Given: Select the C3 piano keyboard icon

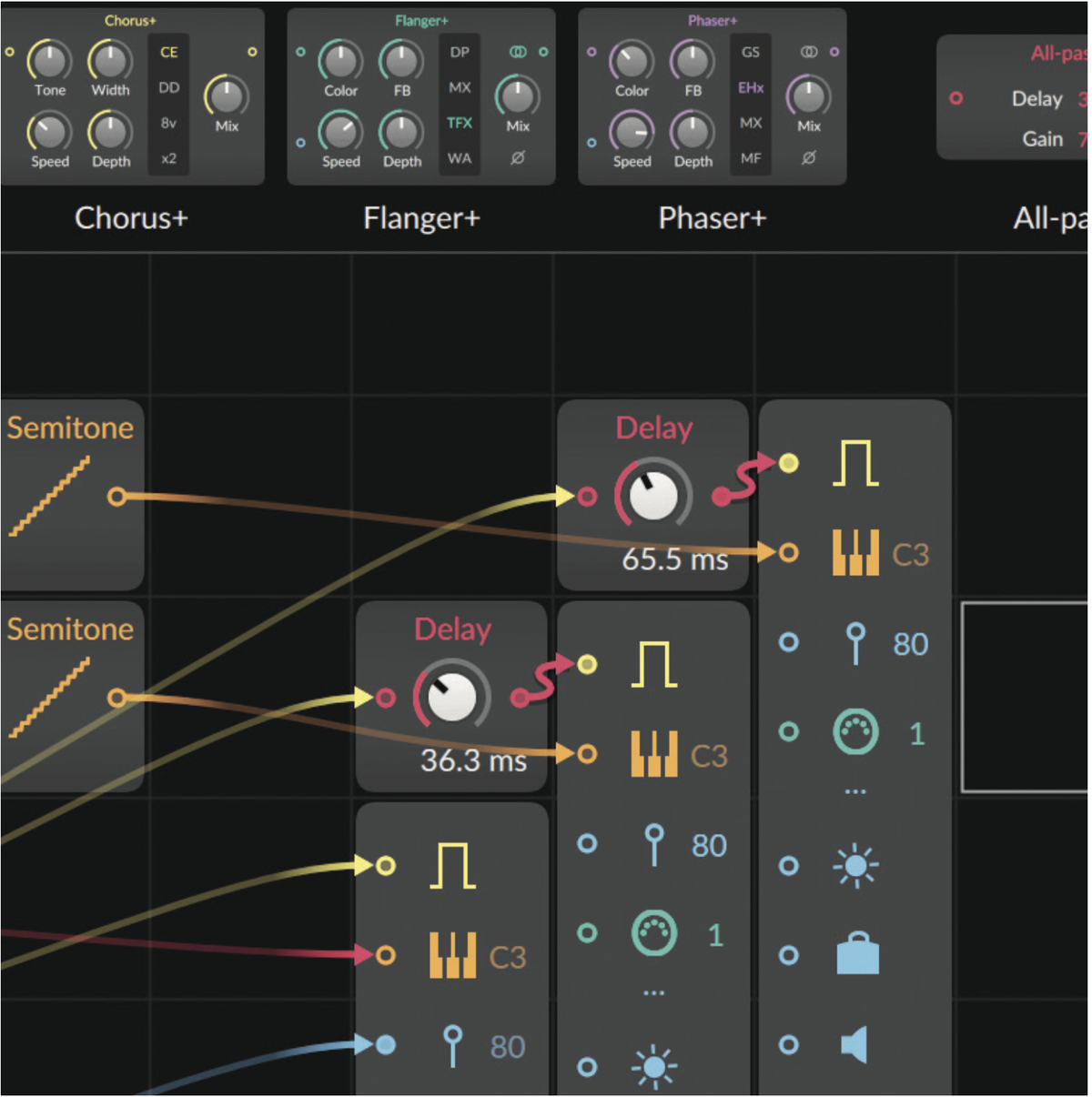Looking at the screenshot, I should pyautogui.click(x=854, y=551).
